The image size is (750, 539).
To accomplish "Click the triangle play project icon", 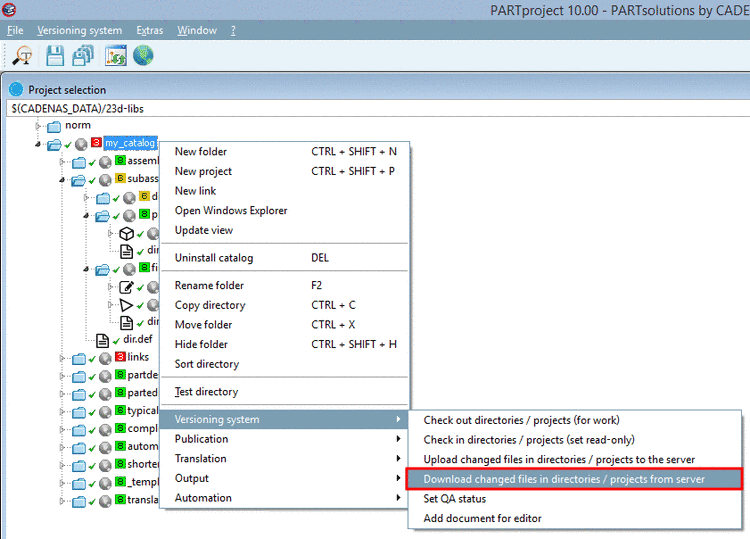I will [x=126, y=305].
